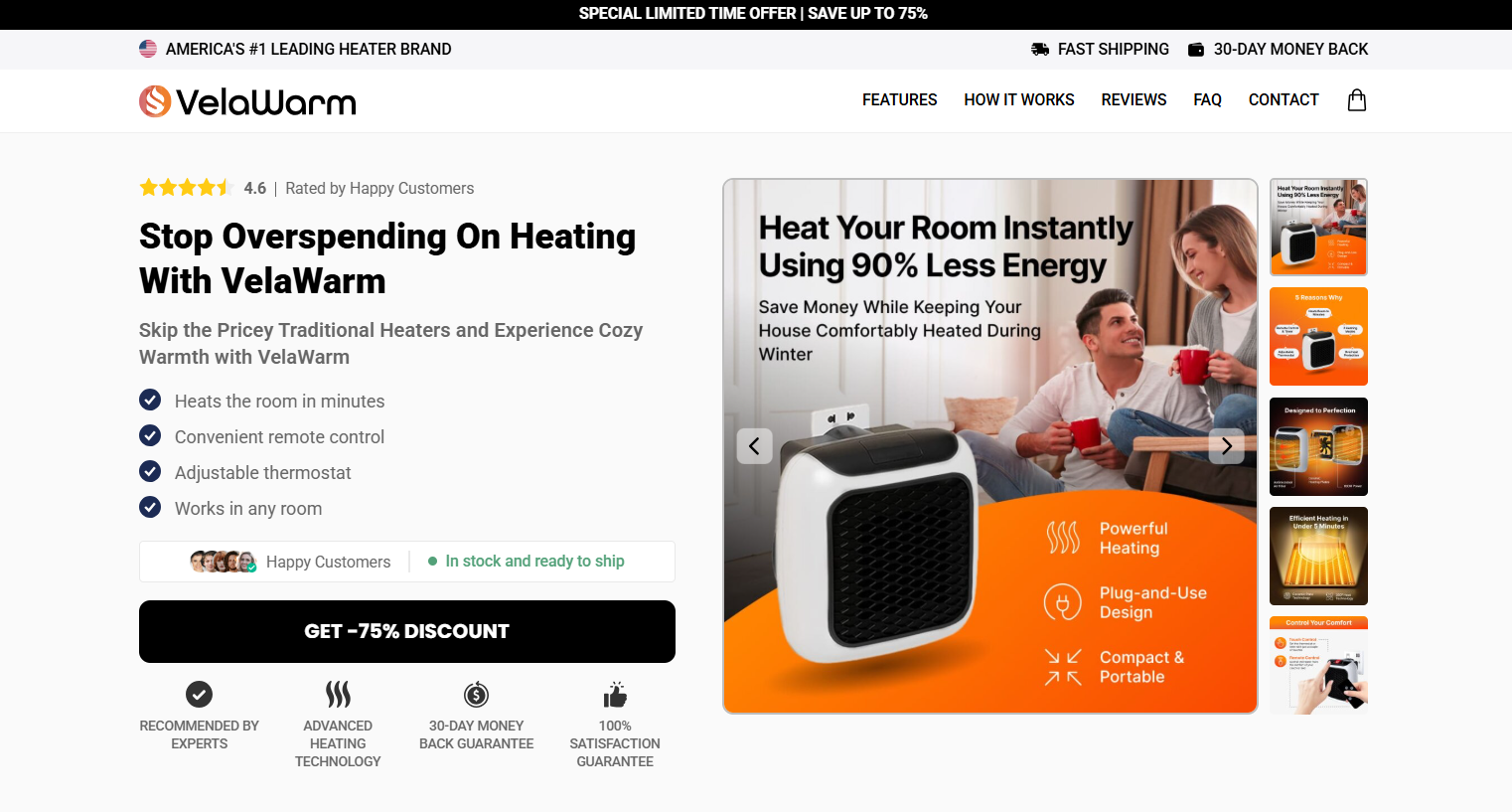The width and height of the screenshot is (1512, 812).
Task: Click the fast shipping truck icon
Action: click(1040, 49)
